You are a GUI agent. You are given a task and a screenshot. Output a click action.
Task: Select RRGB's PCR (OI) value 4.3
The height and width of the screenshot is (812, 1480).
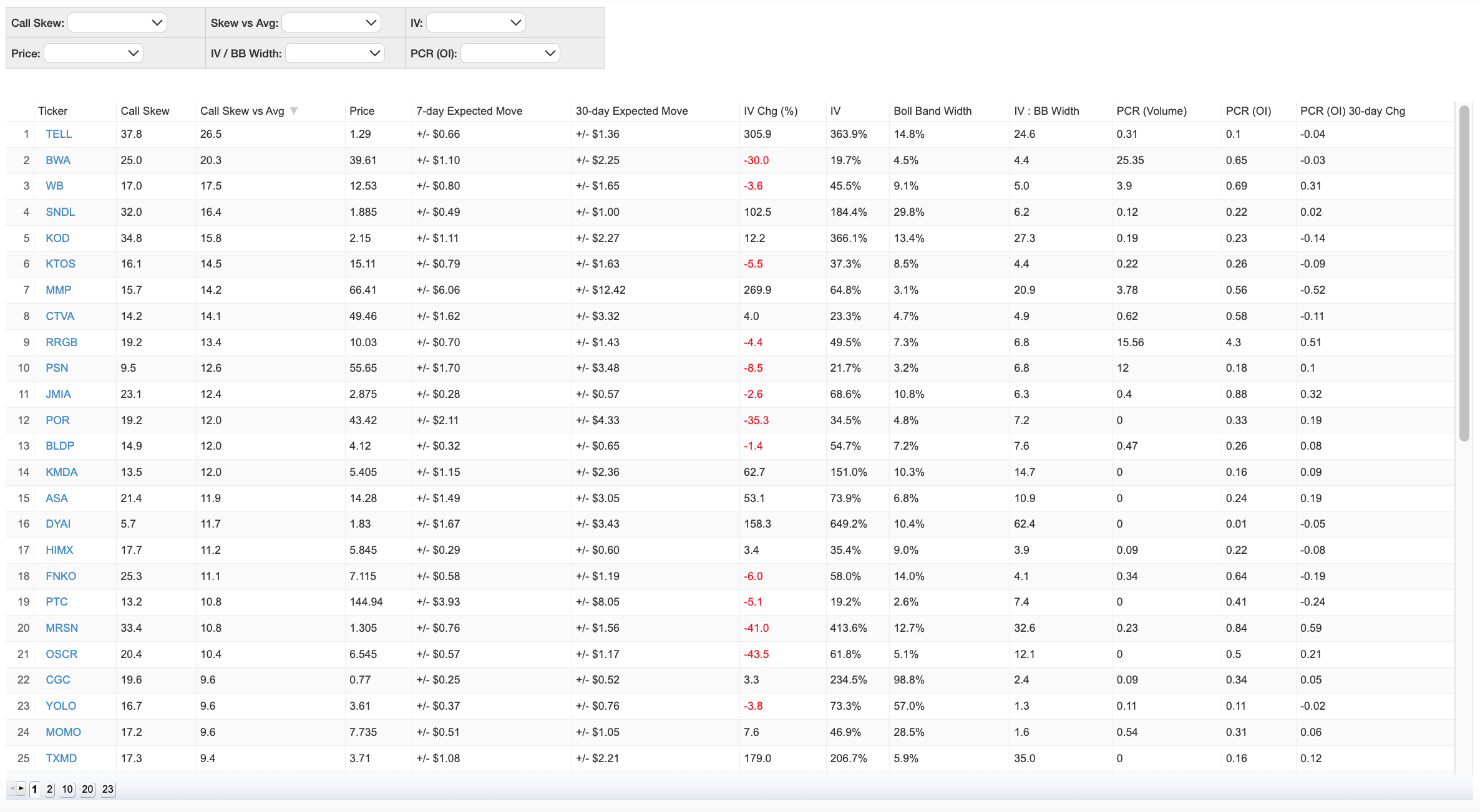pyautogui.click(x=1234, y=342)
